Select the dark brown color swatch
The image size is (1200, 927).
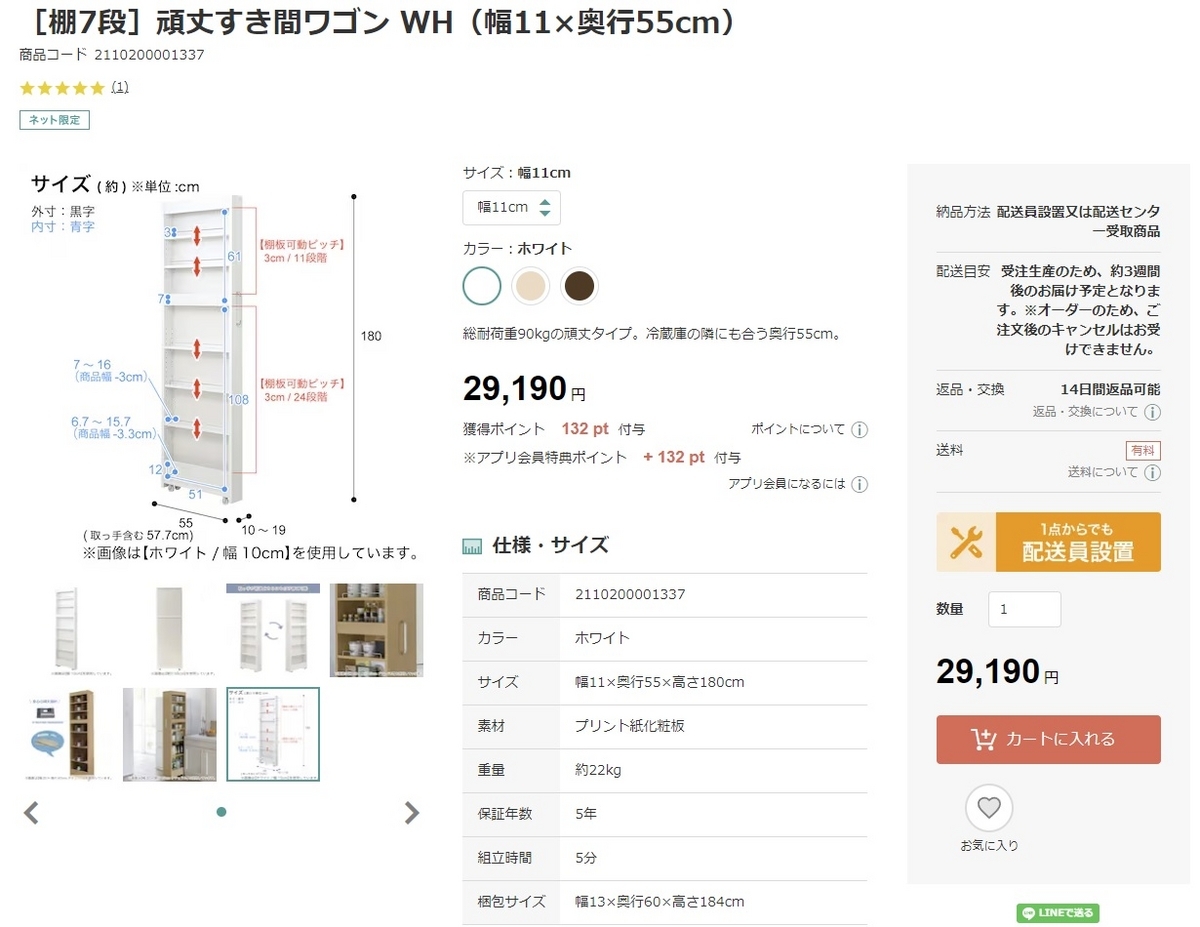click(579, 286)
